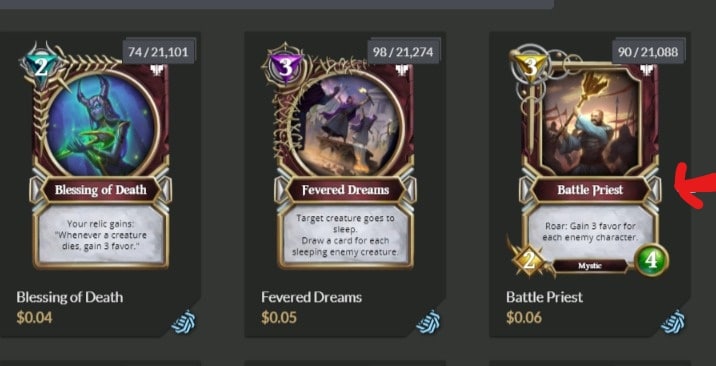
Task: Select the 74 / 21,101 quantity badge
Action: coord(158,52)
